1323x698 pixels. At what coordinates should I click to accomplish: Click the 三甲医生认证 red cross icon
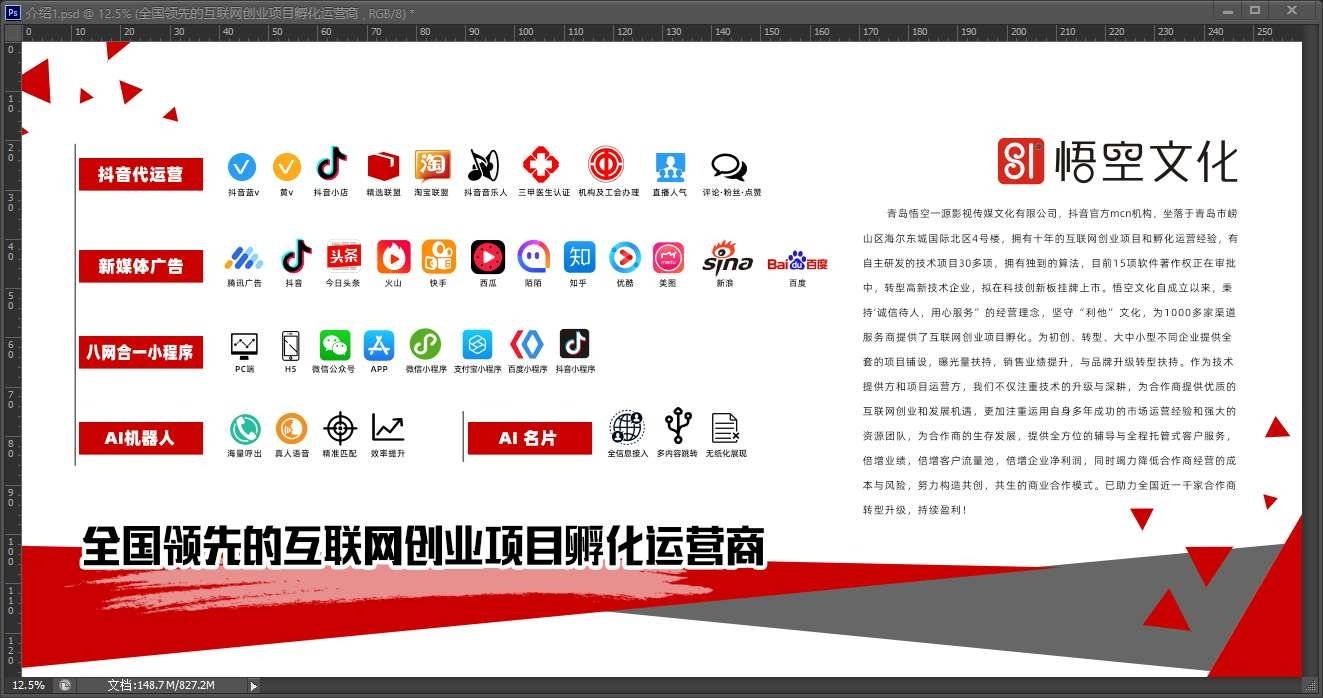[x=542, y=164]
